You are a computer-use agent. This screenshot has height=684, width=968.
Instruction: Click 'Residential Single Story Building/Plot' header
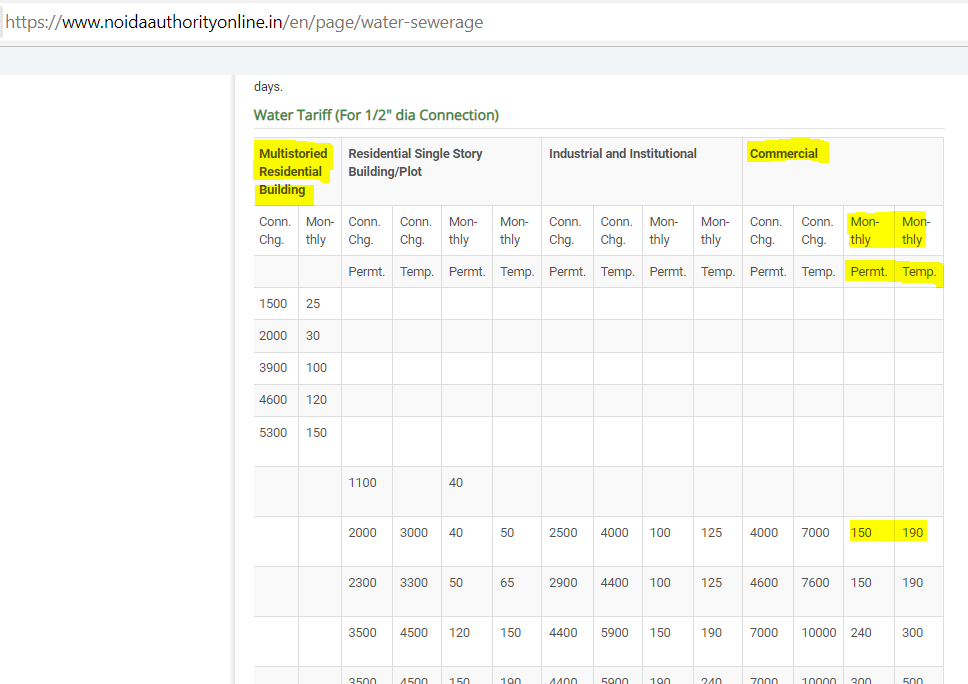[441, 172]
